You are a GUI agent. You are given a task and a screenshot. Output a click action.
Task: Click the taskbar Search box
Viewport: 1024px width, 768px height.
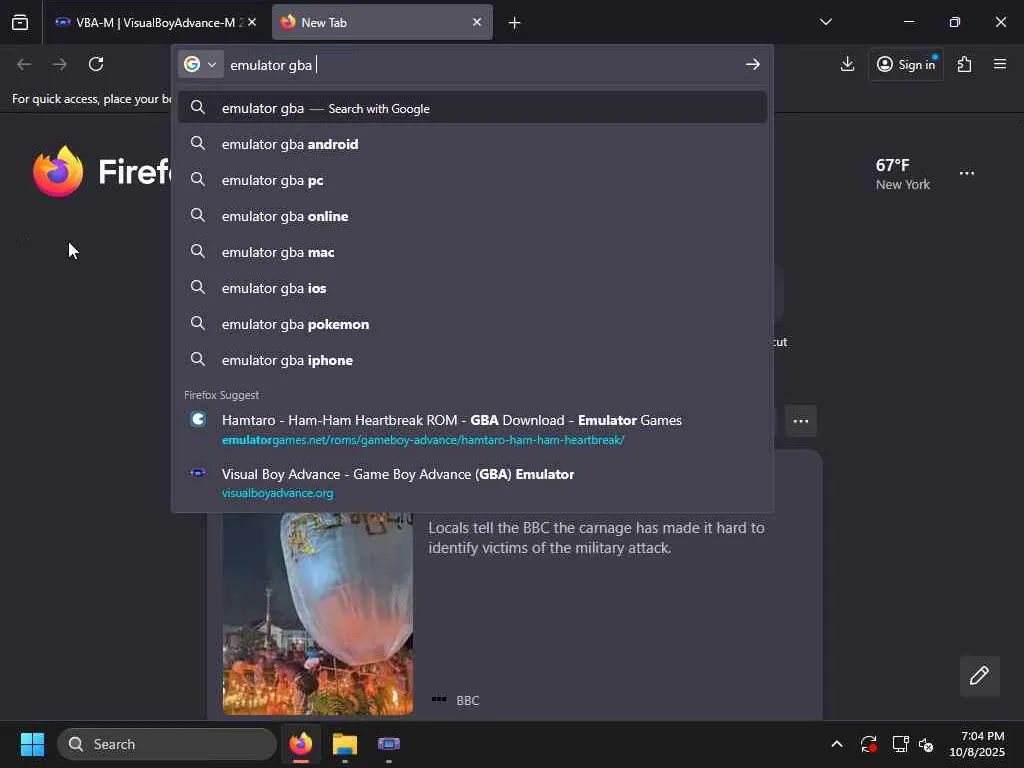[167, 744]
